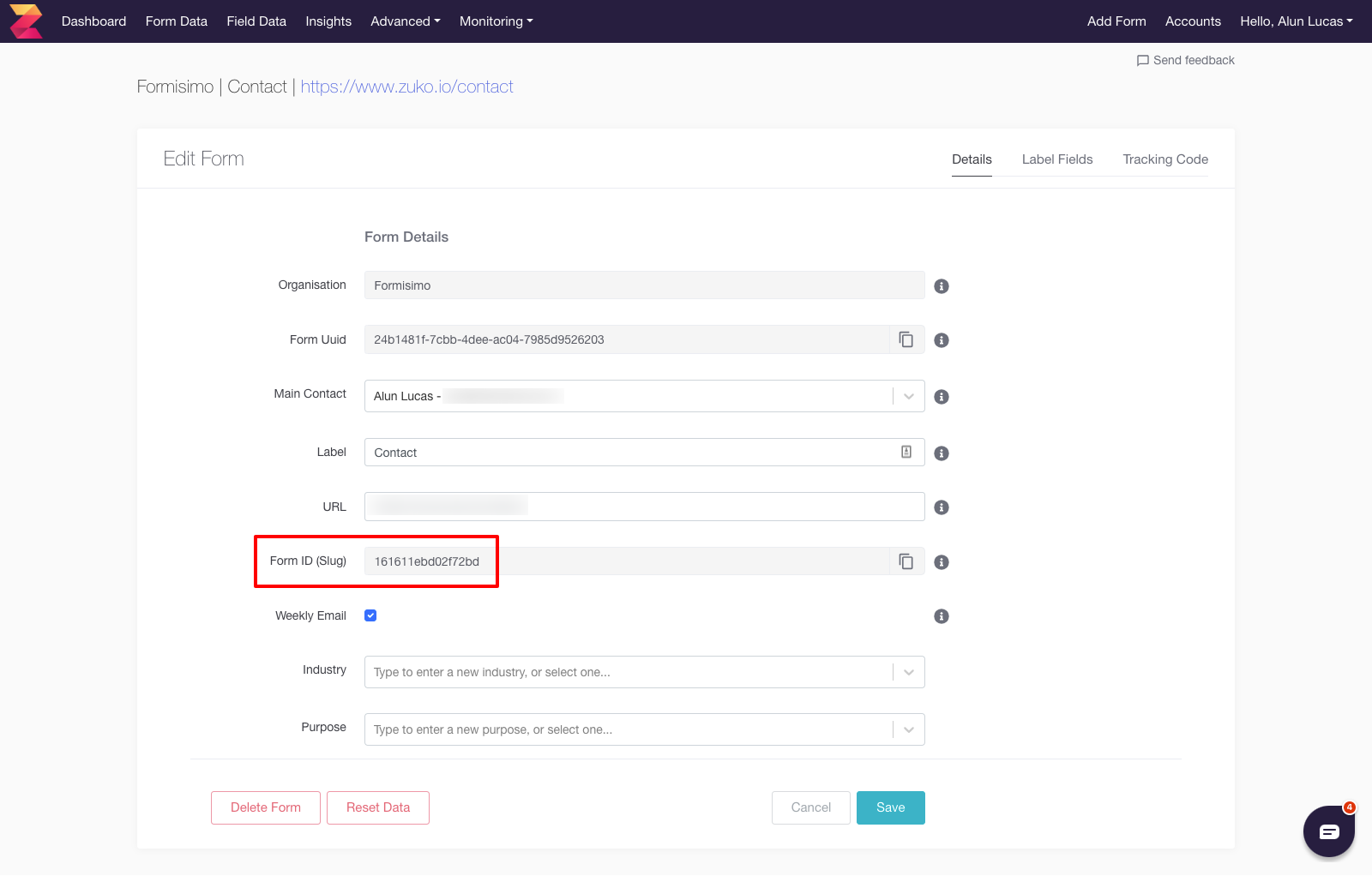This screenshot has height=876, width=1372.
Task: Click the Cancel button
Action: (x=811, y=807)
